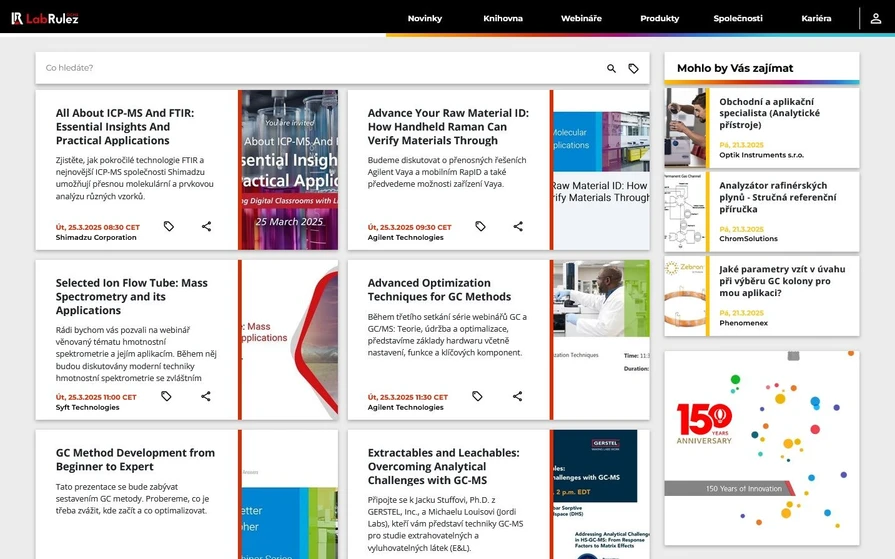Open the Kariéra navigation link

[x=816, y=18]
